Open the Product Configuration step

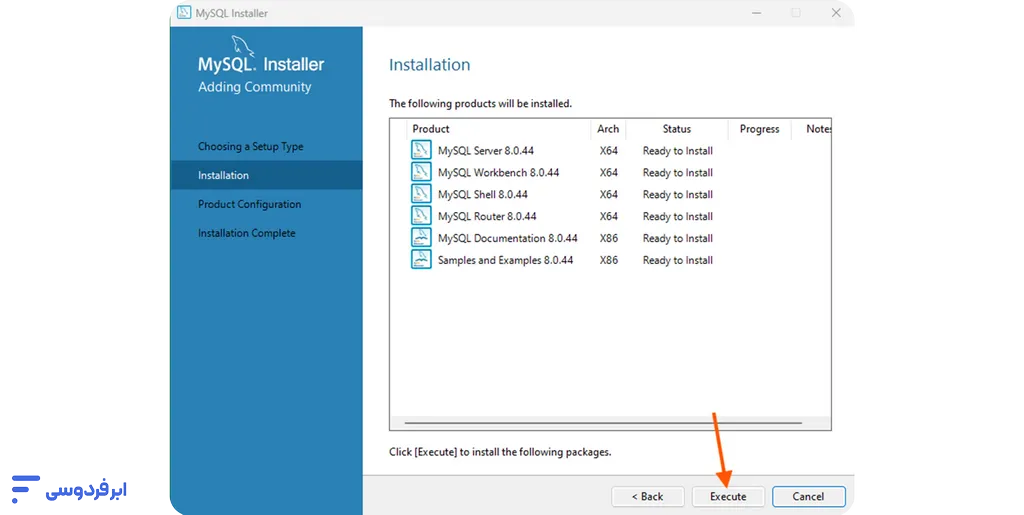pyautogui.click(x=249, y=205)
